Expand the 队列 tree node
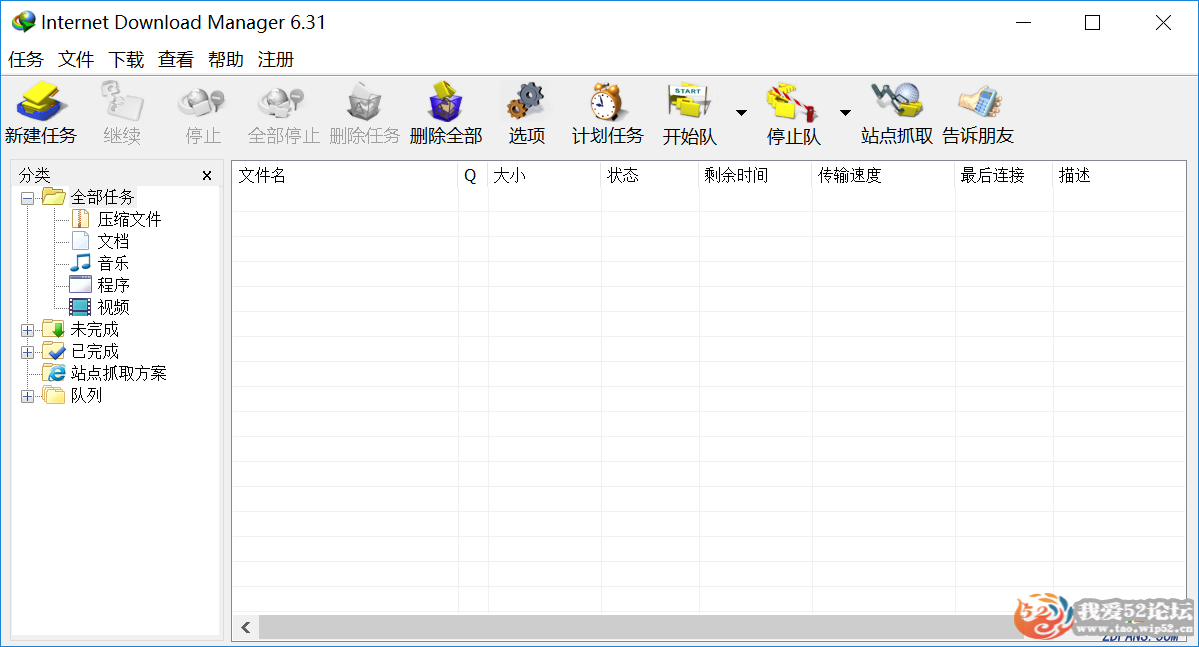Screen dimensions: 1199x647 click(28, 396)
